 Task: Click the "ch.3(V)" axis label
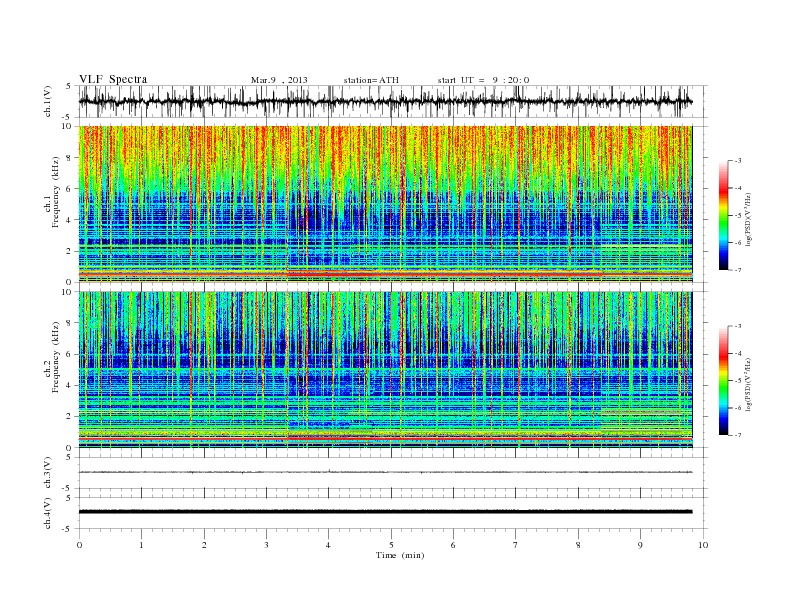pyautogui.click(x=48, y=473)
